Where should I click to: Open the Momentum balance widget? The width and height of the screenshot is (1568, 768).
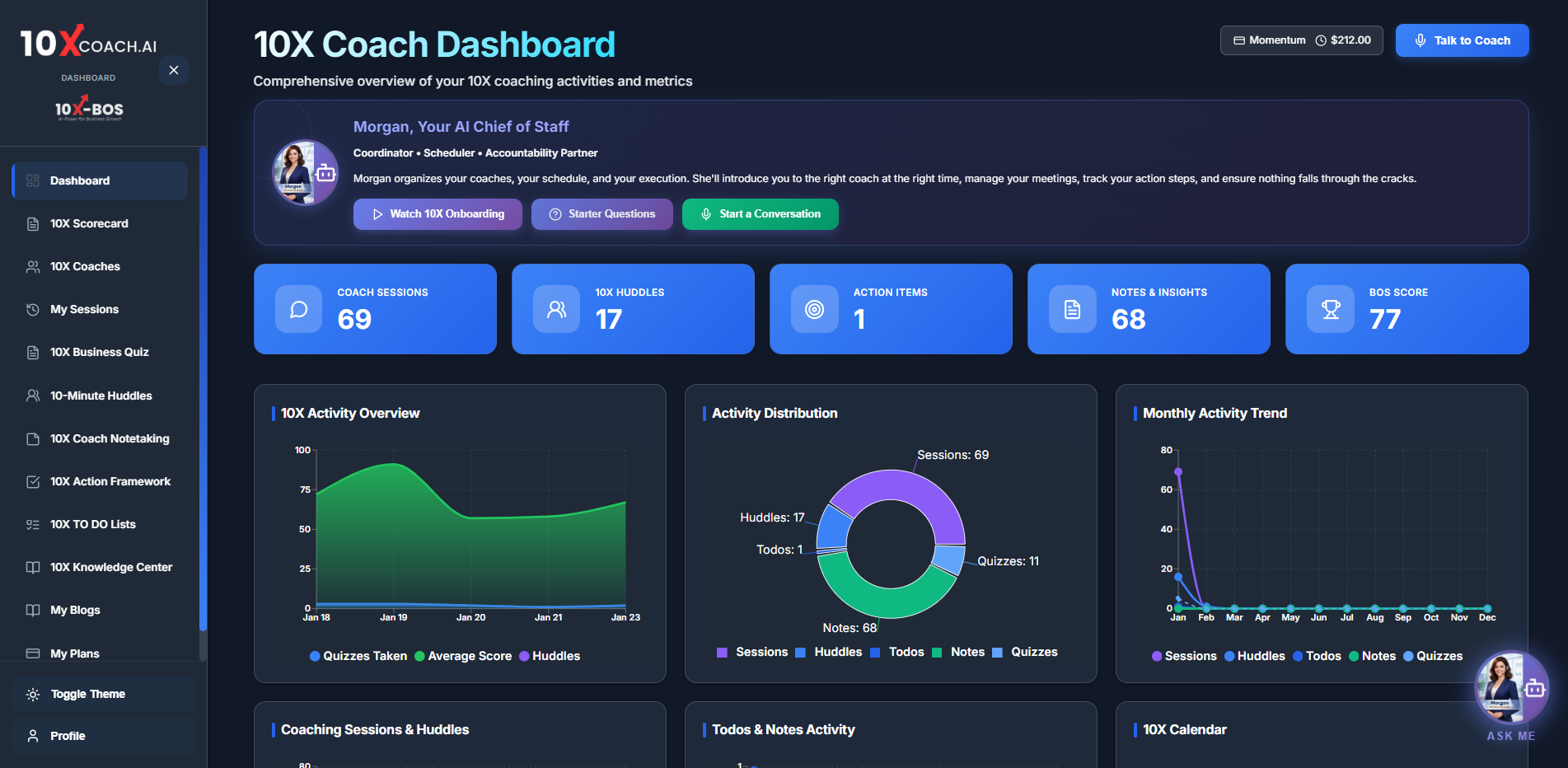1301,40
